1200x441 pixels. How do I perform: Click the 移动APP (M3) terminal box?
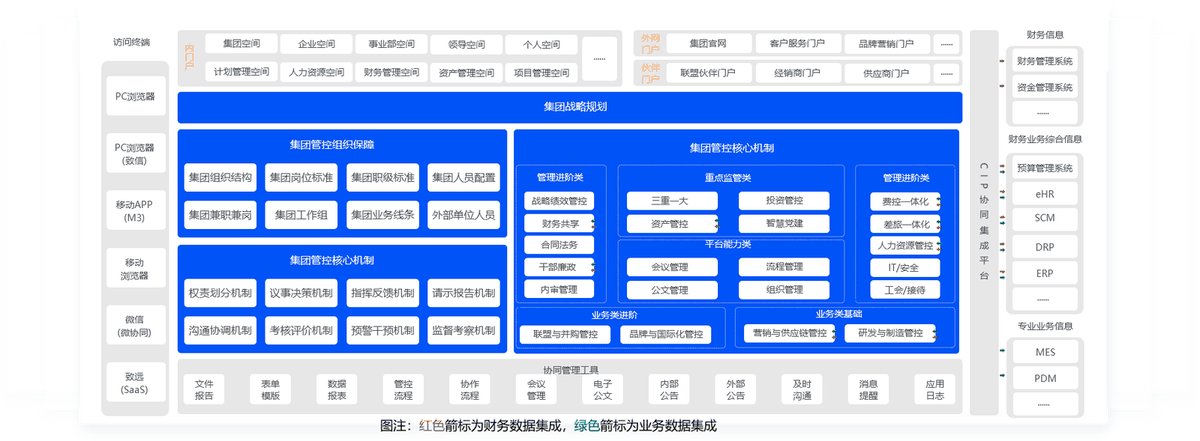[x=135, y=211]
